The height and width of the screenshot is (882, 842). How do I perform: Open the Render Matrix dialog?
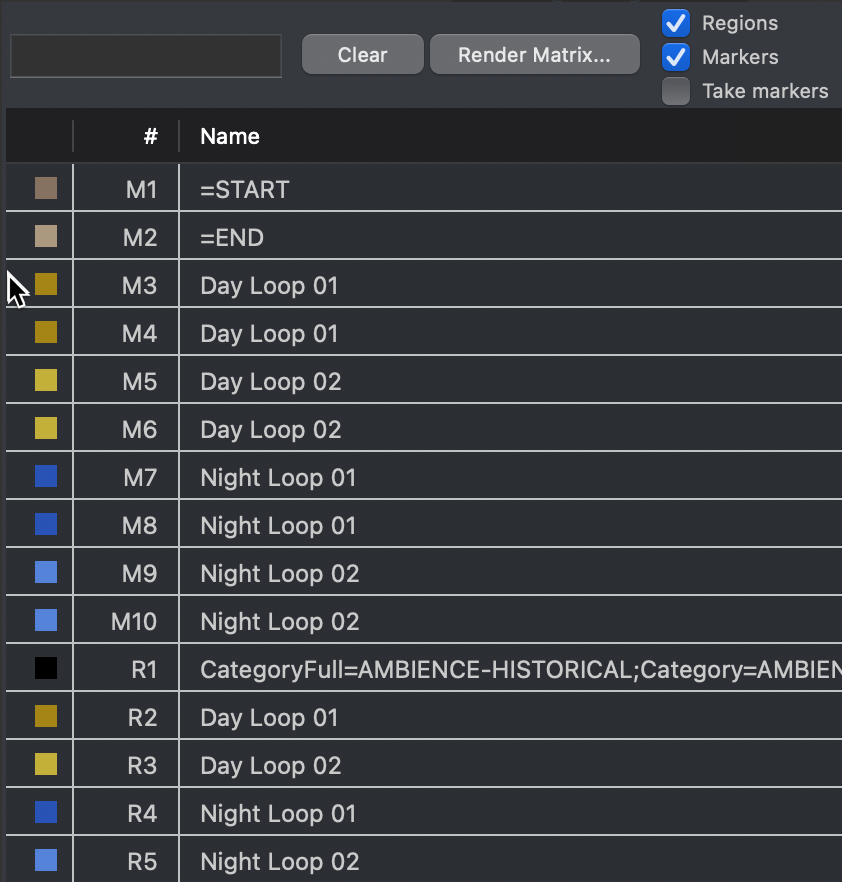(x=534, y=55)
